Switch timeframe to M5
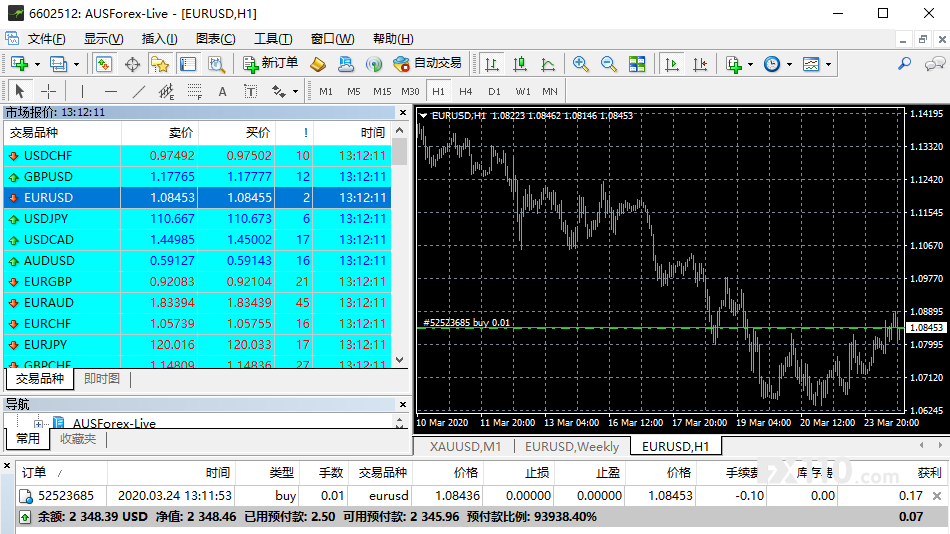Screen dimensions: 950x534 (354, 92)
